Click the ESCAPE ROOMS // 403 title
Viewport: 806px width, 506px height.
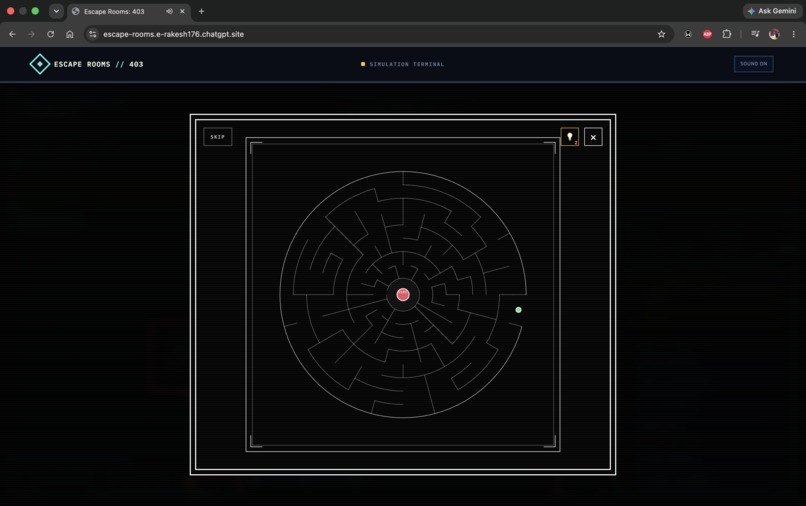click(x=99, y=64)
